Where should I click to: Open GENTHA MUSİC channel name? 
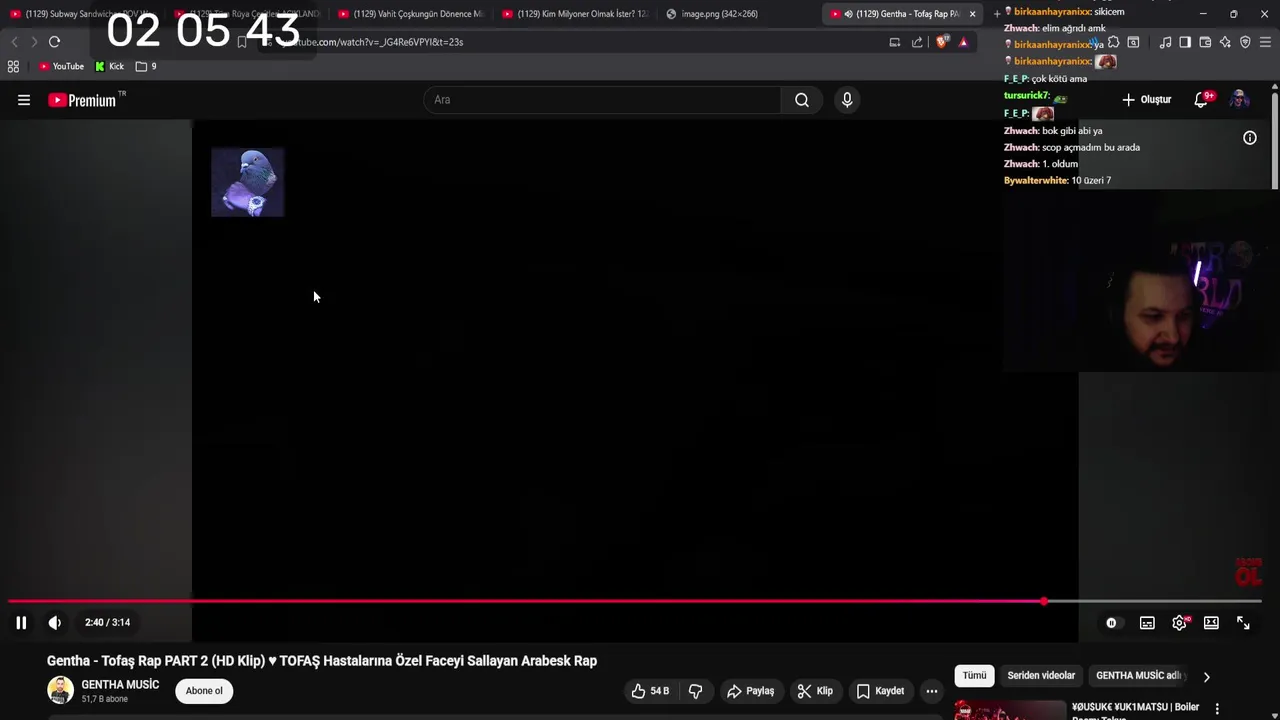click(x=120, y=685)
